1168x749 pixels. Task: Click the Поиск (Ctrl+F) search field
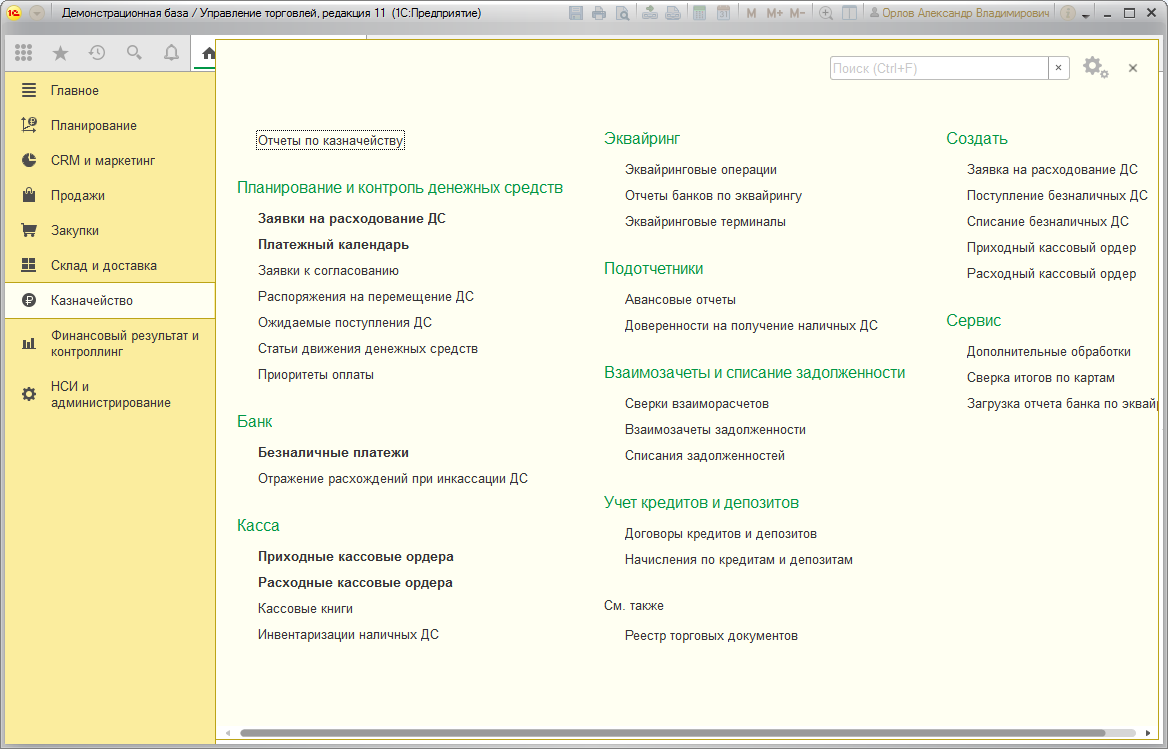point(939,68)
